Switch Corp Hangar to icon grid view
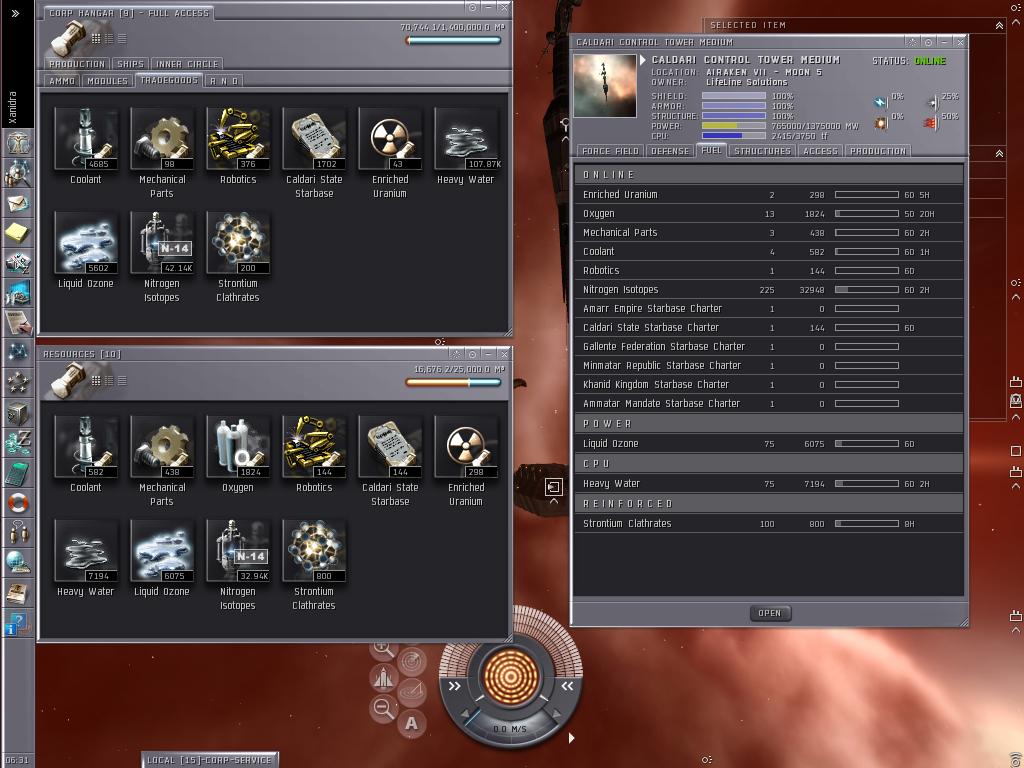The height and width of the screenshot is (768, 1024). 96,39
